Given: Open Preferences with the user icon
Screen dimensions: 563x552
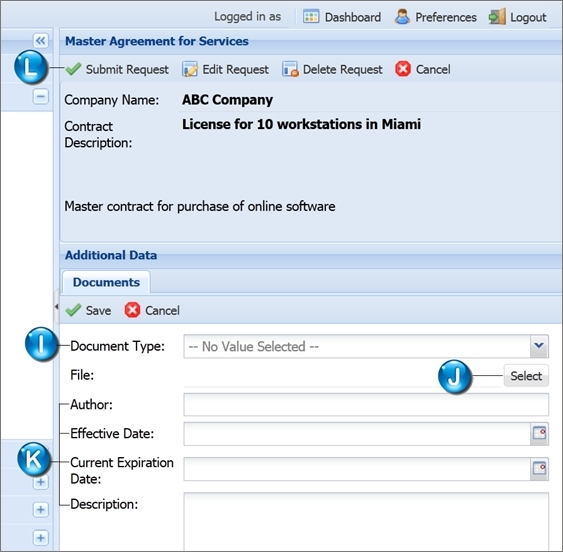Looking at the screenshot, I should pyautogui.click(x=402, y=17).
